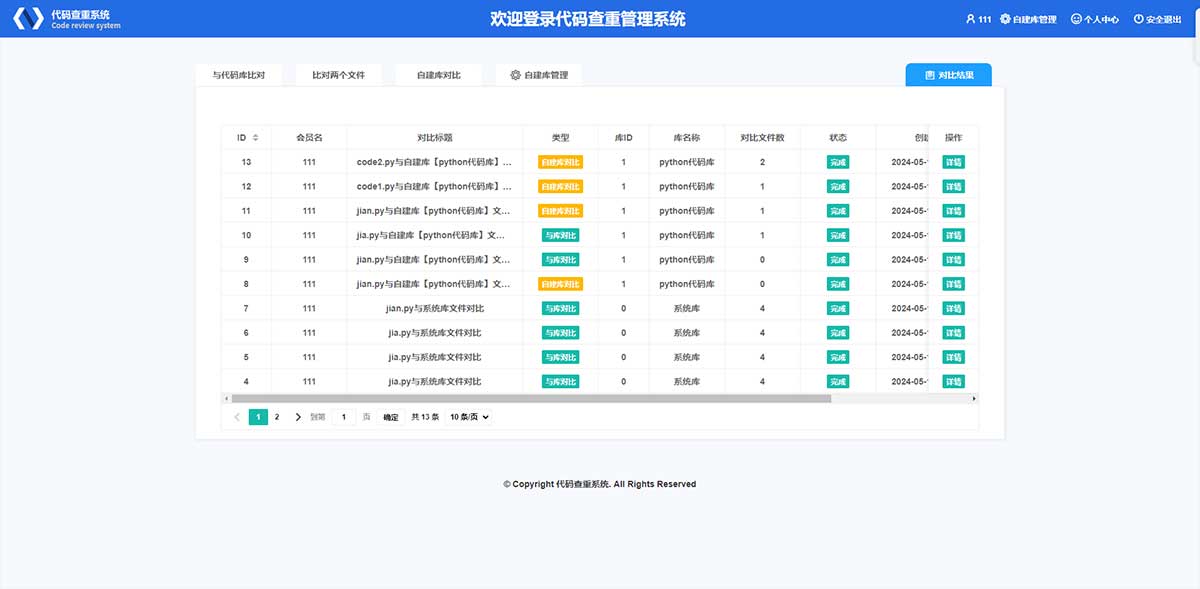Viewport: 1200px width, 589px height.
Task: Open the 10条/页 page size dropdown
Action: (x=469, y=417)
